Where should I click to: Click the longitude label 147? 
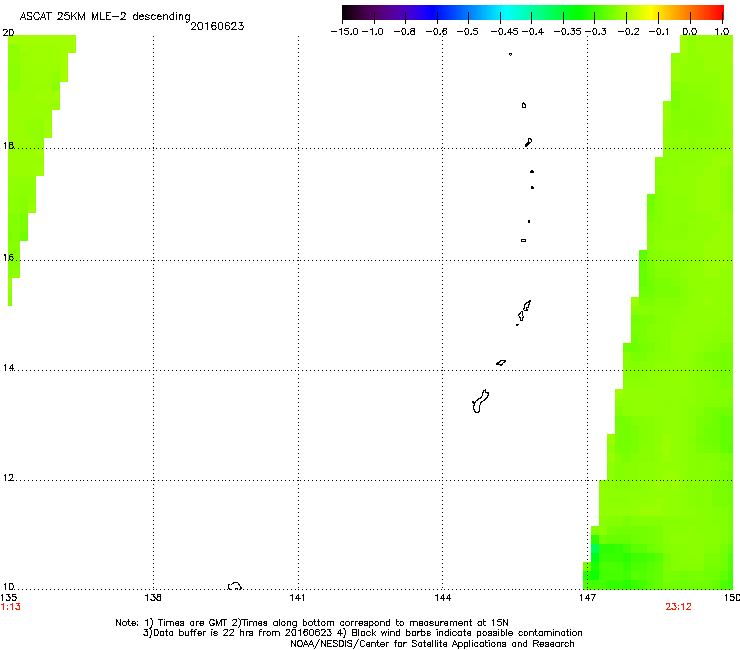pyautogui.click(x=587, y=598)
